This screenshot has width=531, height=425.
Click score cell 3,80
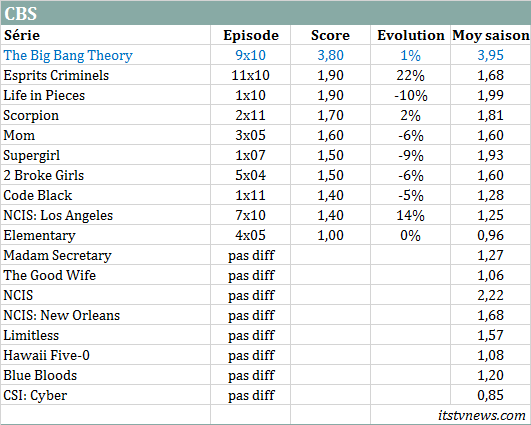(330, 55)
